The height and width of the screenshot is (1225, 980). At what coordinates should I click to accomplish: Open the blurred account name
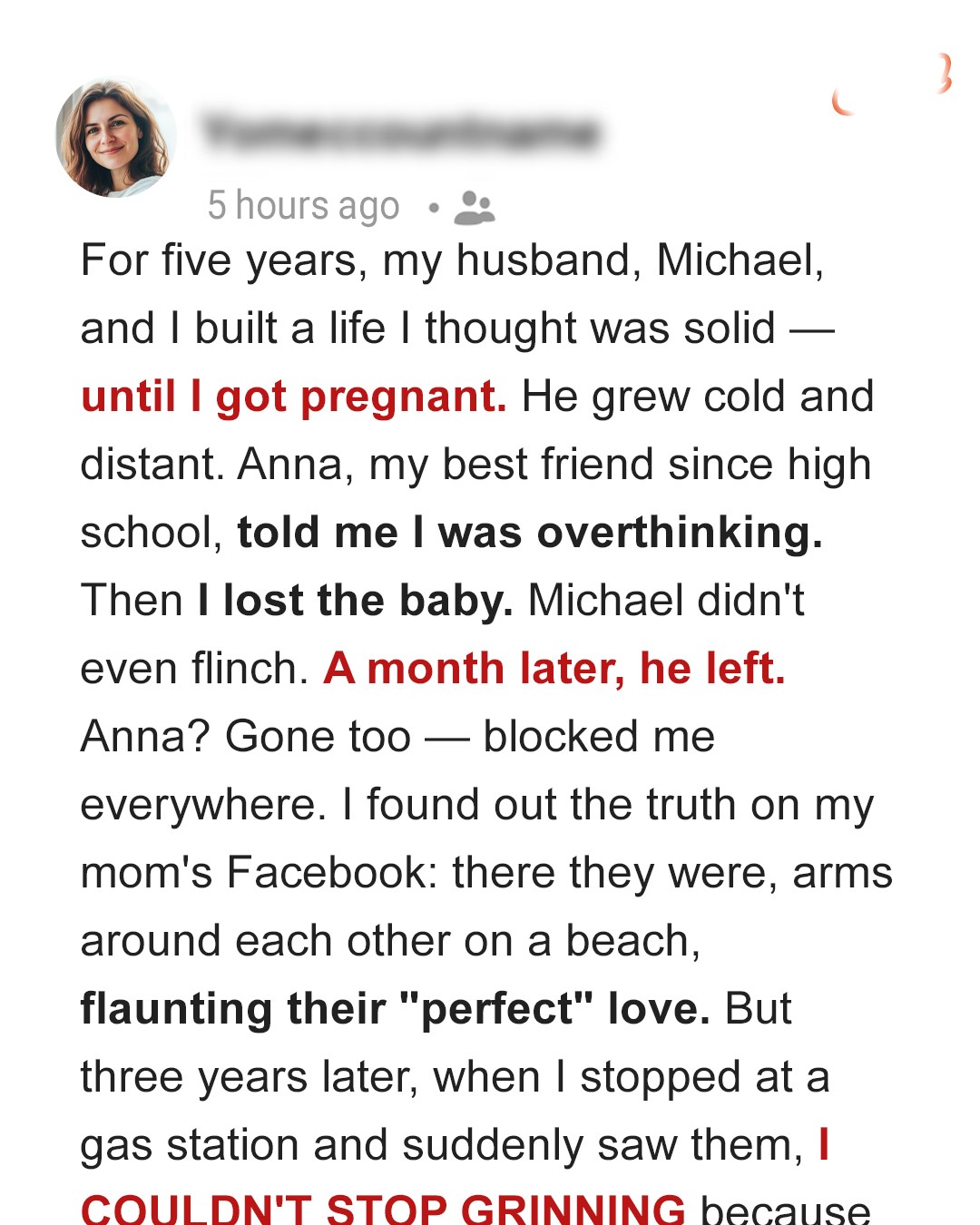tap(400, 132)
